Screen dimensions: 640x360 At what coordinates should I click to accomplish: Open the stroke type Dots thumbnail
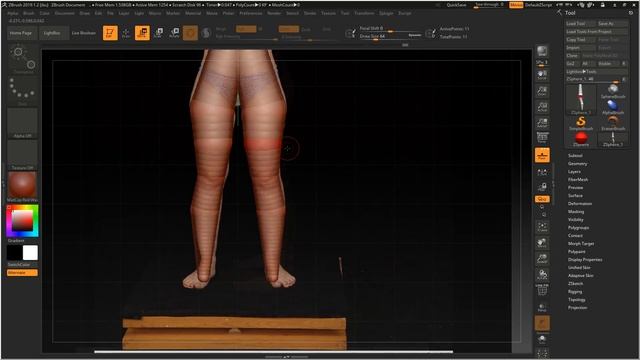tap(22, 91)
